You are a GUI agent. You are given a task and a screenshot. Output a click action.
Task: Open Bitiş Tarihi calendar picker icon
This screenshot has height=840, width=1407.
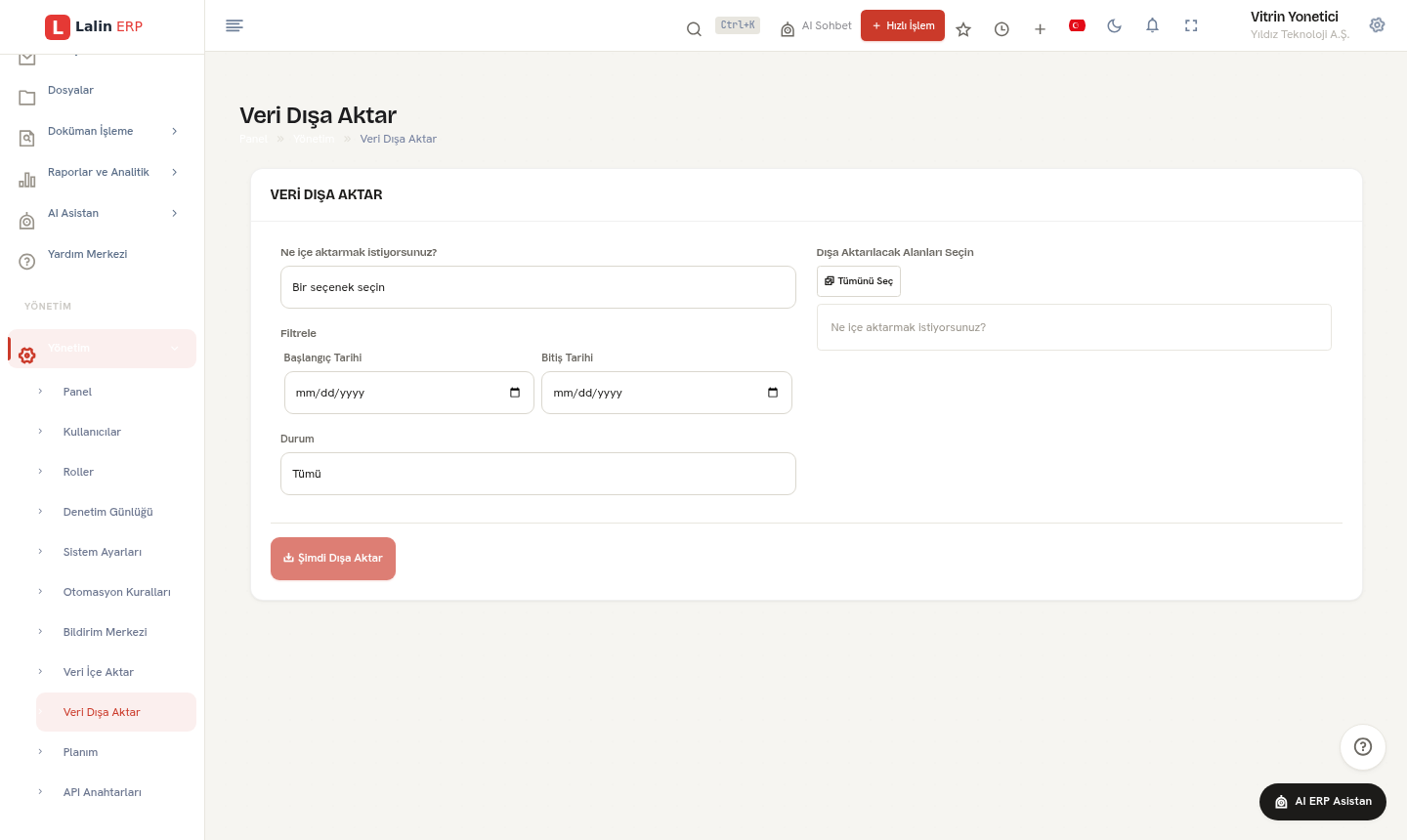pyautogui.click(x=773, y=393)
